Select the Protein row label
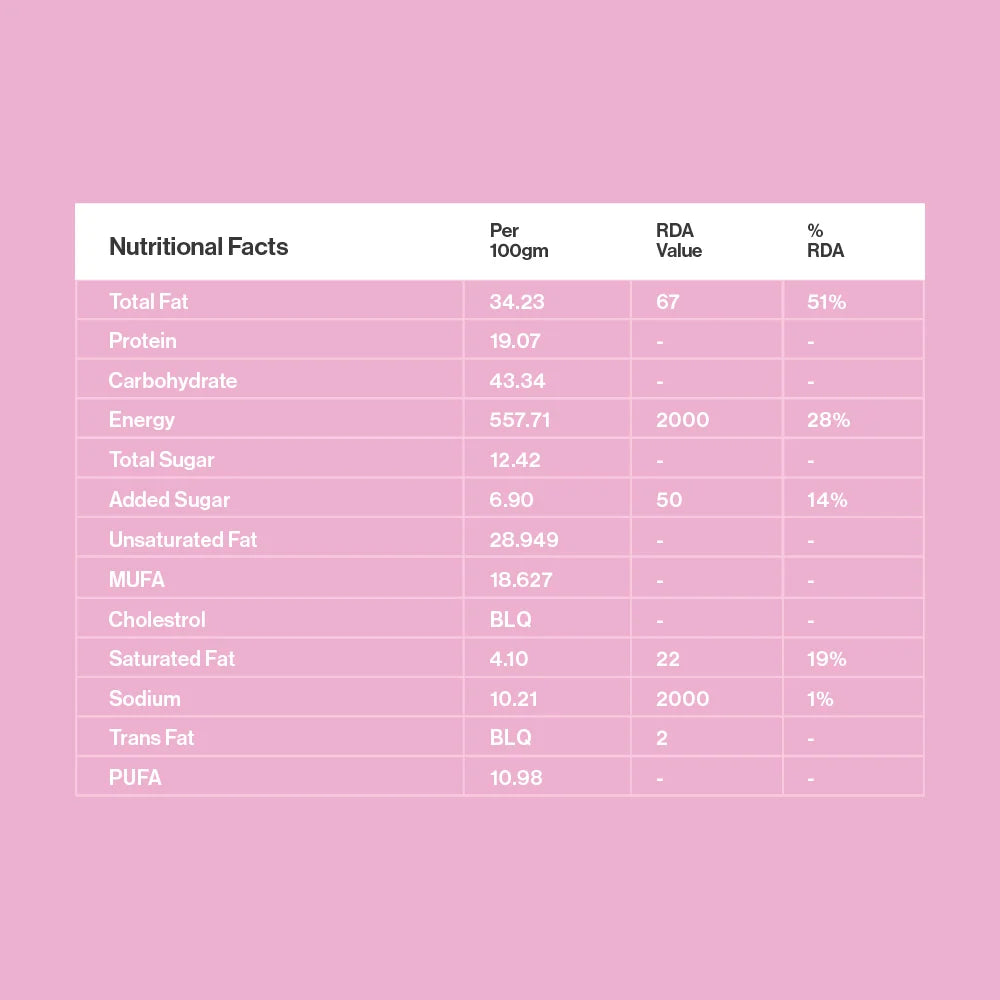 (x=142, y=341)
